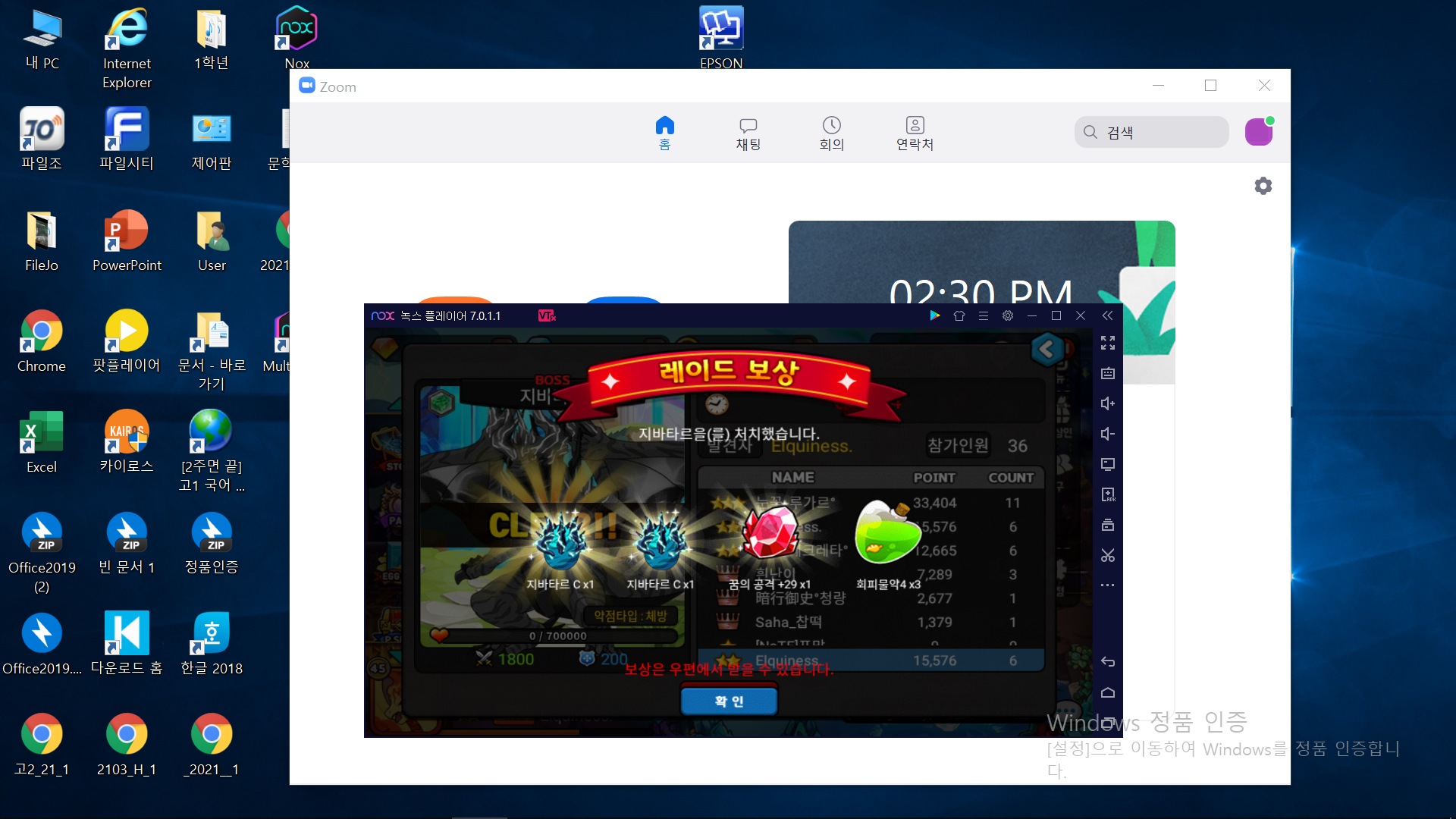This screenshot has width=1456, height=819.
Task: Click the hexagonal back arrow in game
Action: [x=1047, y=350]
